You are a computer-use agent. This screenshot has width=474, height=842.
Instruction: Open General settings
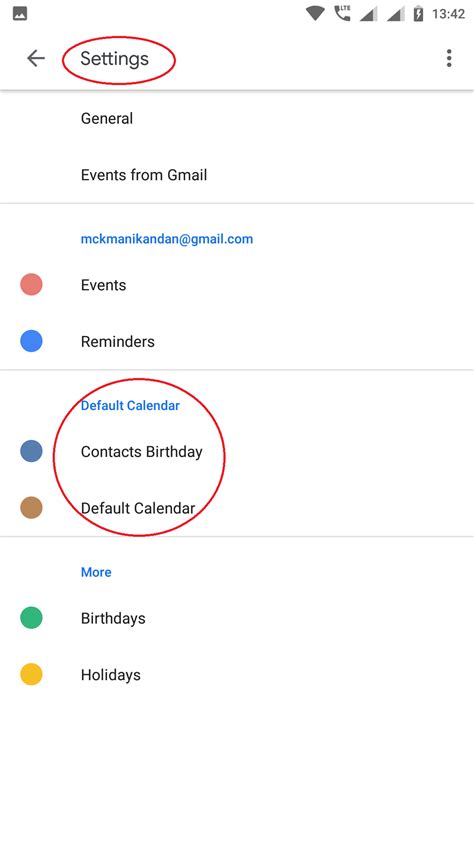point(237,118)
